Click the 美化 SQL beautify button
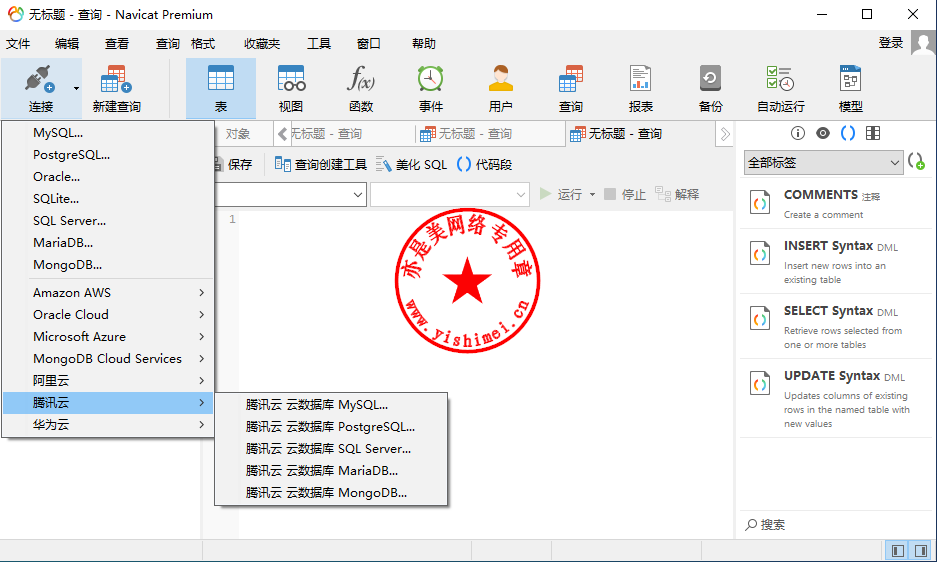 [x=411, y=164]
